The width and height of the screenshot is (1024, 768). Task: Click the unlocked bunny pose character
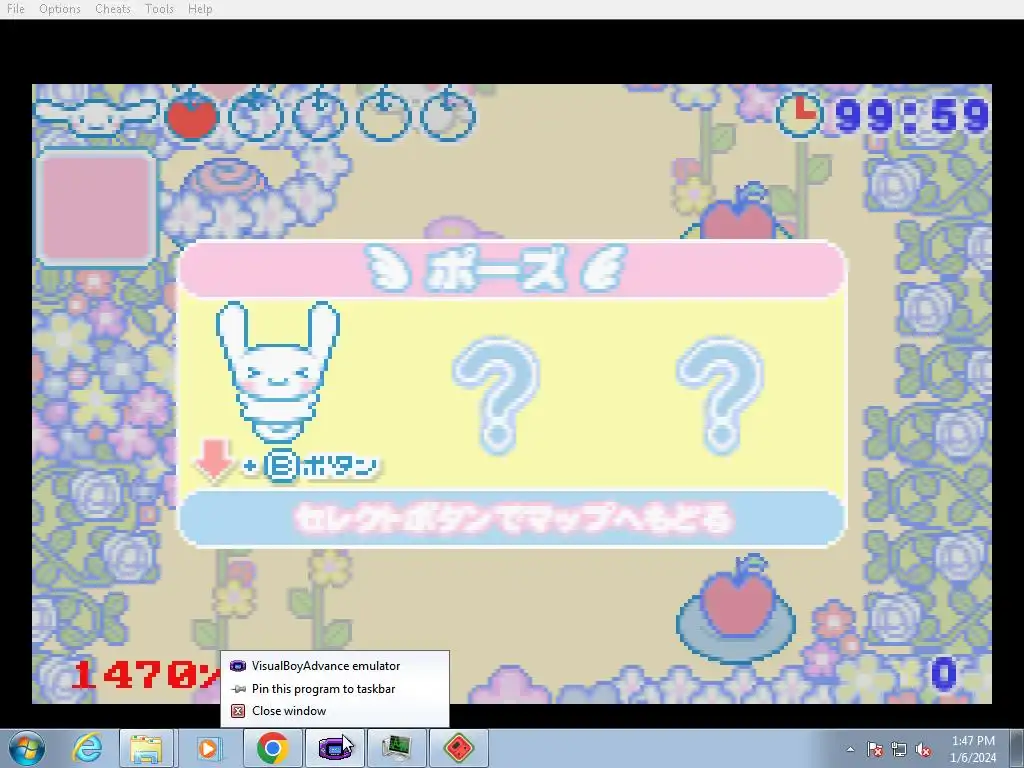[x=278, y=372]
